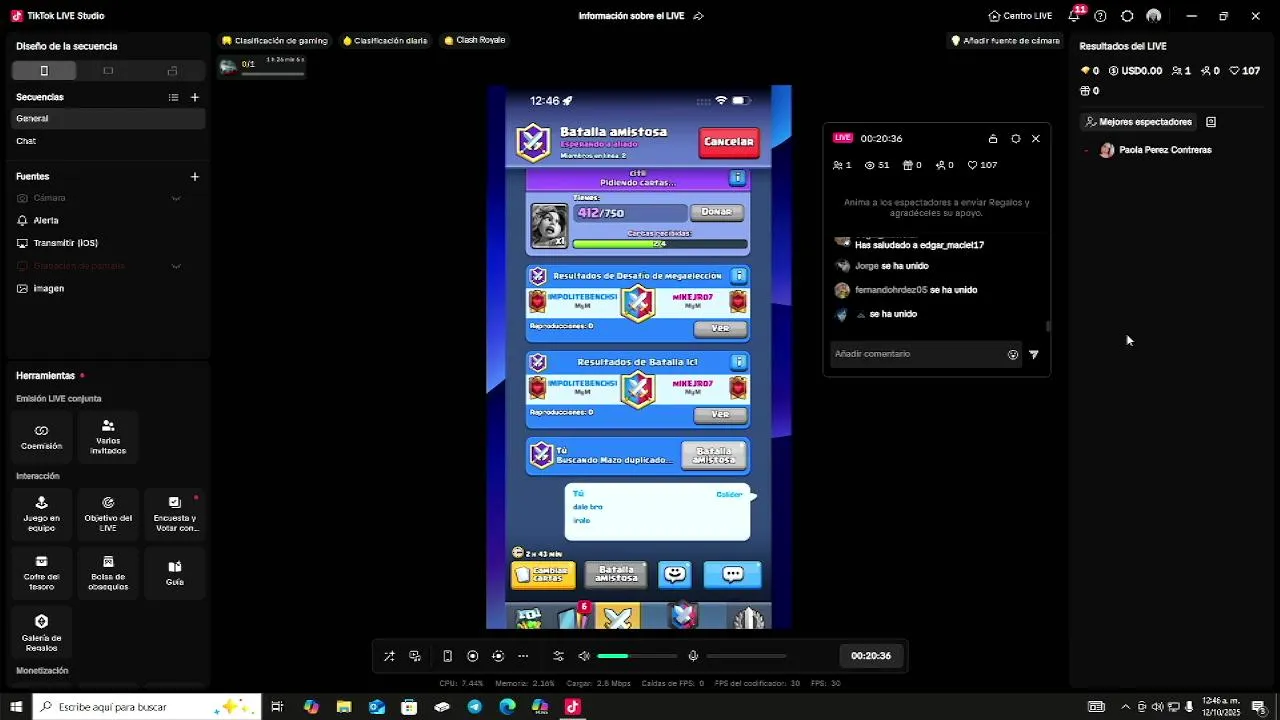1280x720 pixels.
Task: Click the replay clip icon in bottom toolbar
Action: pos(498,656)
